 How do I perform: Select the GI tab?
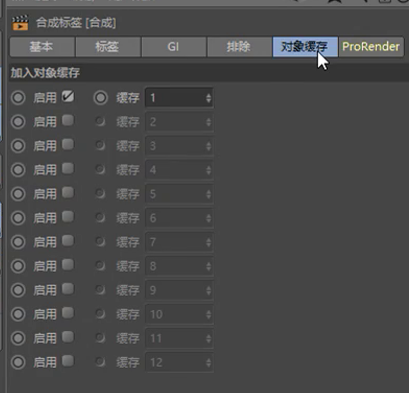174,47
